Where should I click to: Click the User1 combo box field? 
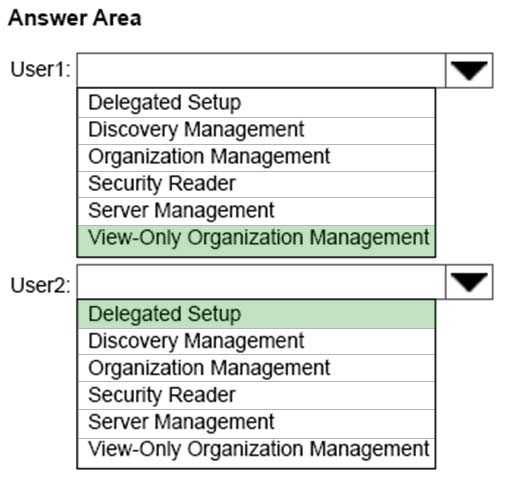pos(261,70)
